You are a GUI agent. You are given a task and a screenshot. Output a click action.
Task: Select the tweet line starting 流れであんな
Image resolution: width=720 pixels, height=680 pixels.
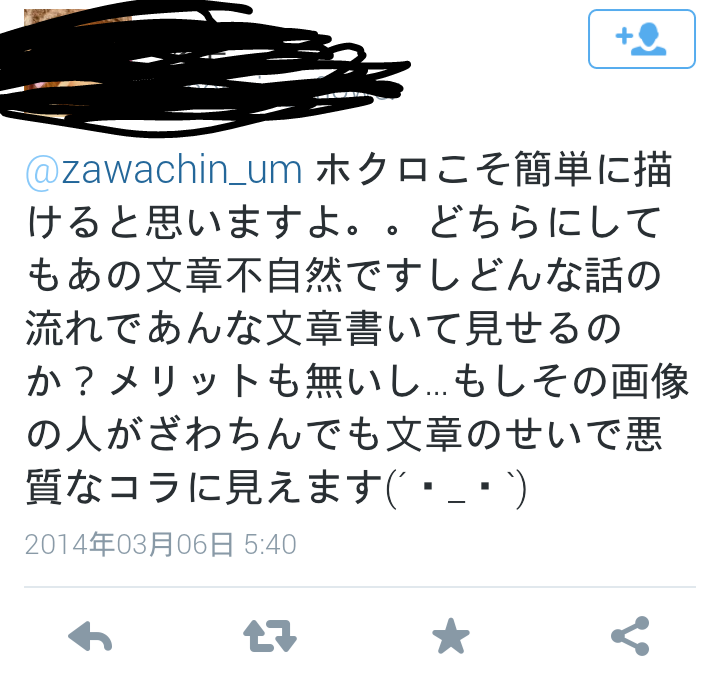324,328
